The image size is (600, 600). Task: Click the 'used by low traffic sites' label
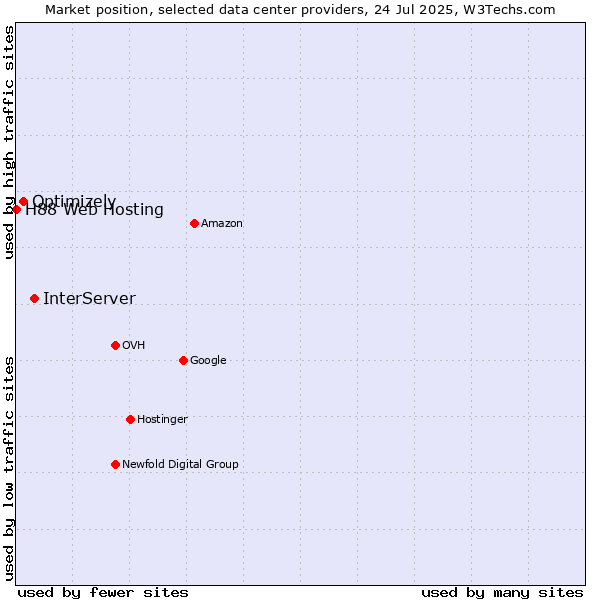tap(9, 469)
